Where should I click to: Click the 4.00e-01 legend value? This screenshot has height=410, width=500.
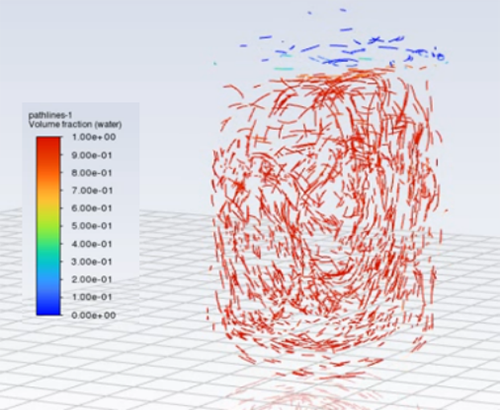(92, 244)
